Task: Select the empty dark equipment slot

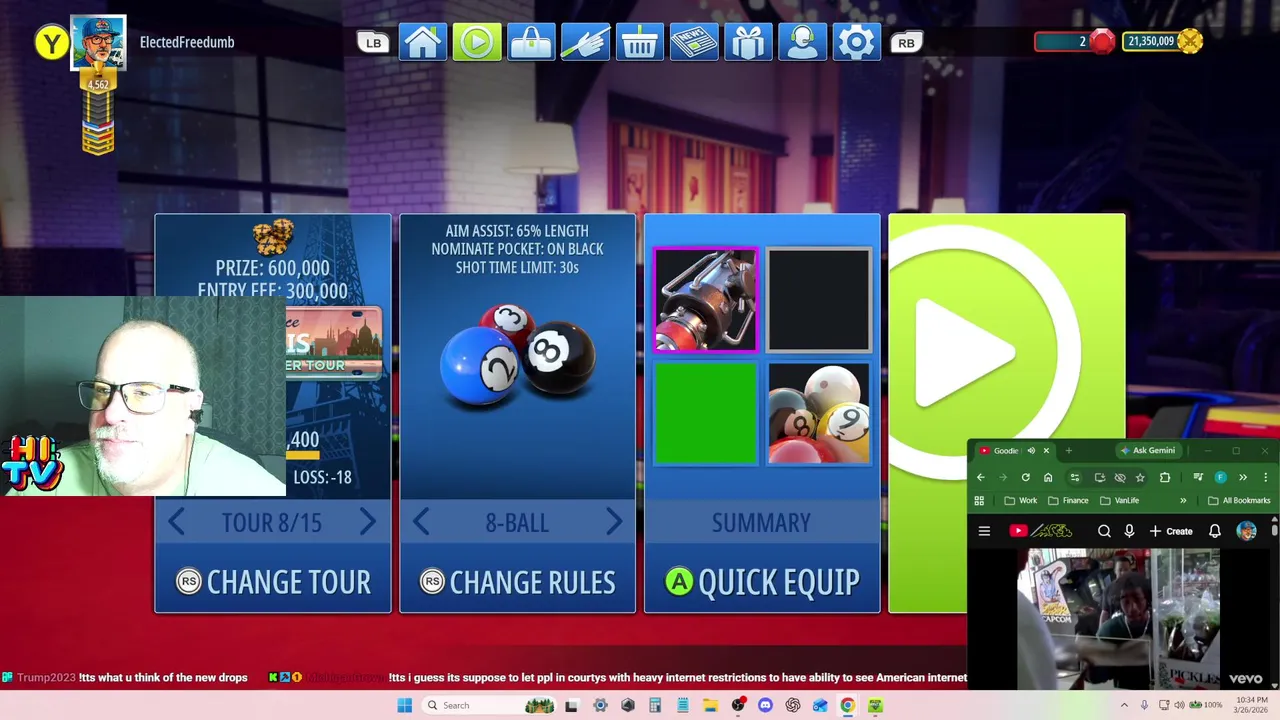Action: (x=818, y=300)
